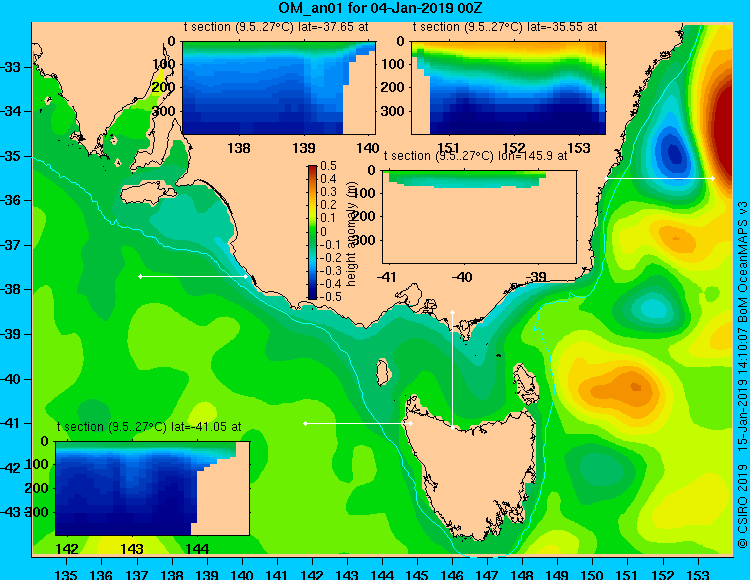Image resolution: width=750 pixels, height=580 pixels.
Task: Click the "lat=-37.65" temperature section title
Action: (x=276, y=27)
